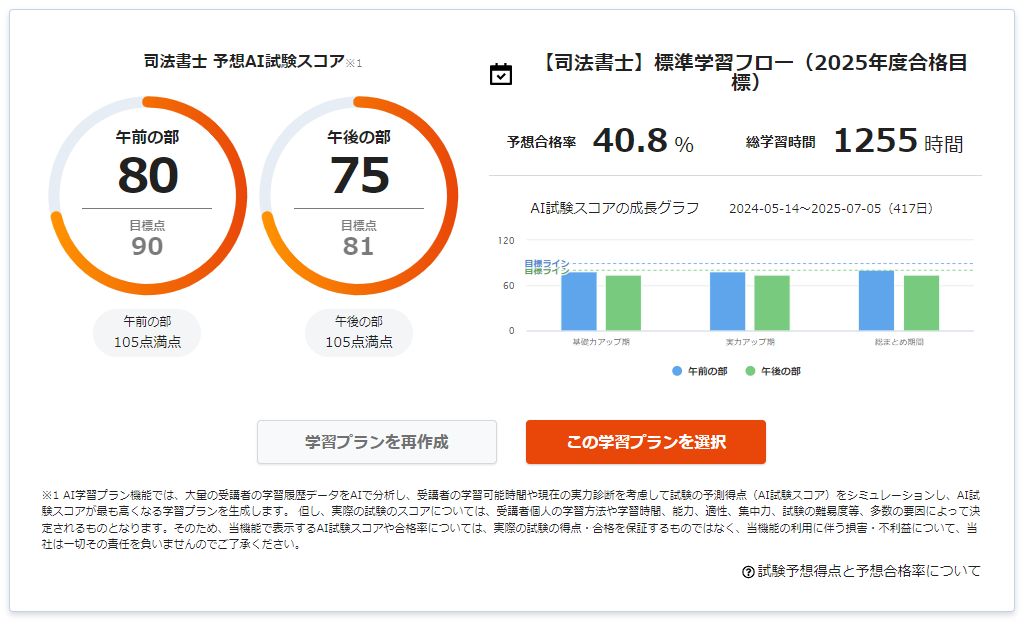The width and height of the screenshot is (1025, 621).
Task: Select この学習プランを選択 button
Action: pos(646,442)
